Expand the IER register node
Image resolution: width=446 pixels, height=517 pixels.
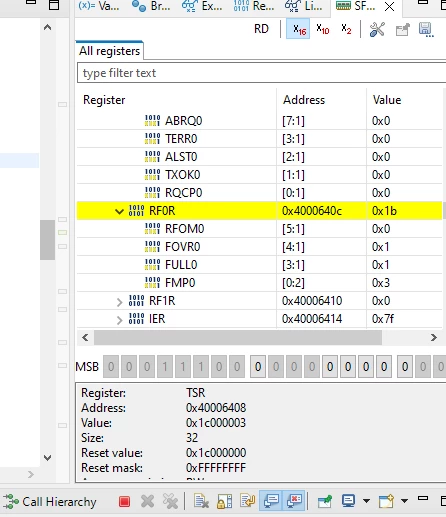pos(119,320)
